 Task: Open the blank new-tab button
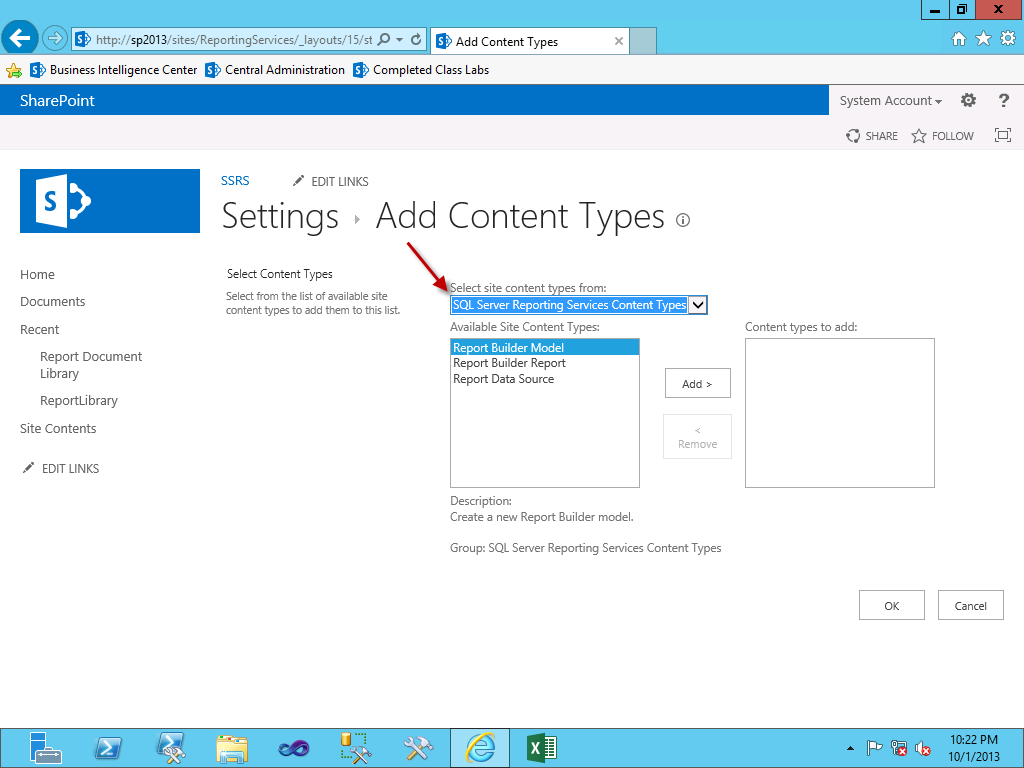point(643,40)
